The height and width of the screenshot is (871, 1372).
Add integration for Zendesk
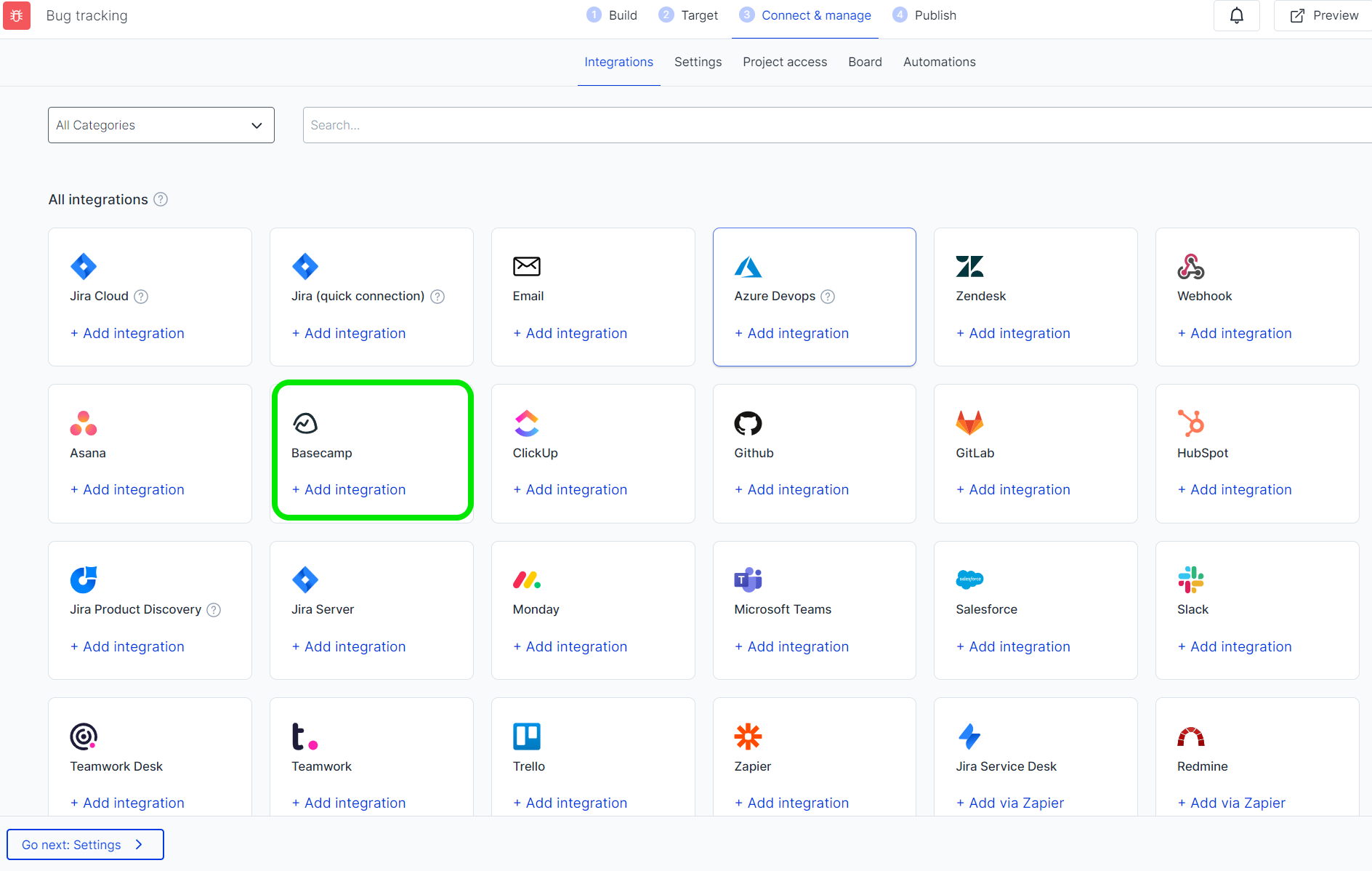point(1013,333)
